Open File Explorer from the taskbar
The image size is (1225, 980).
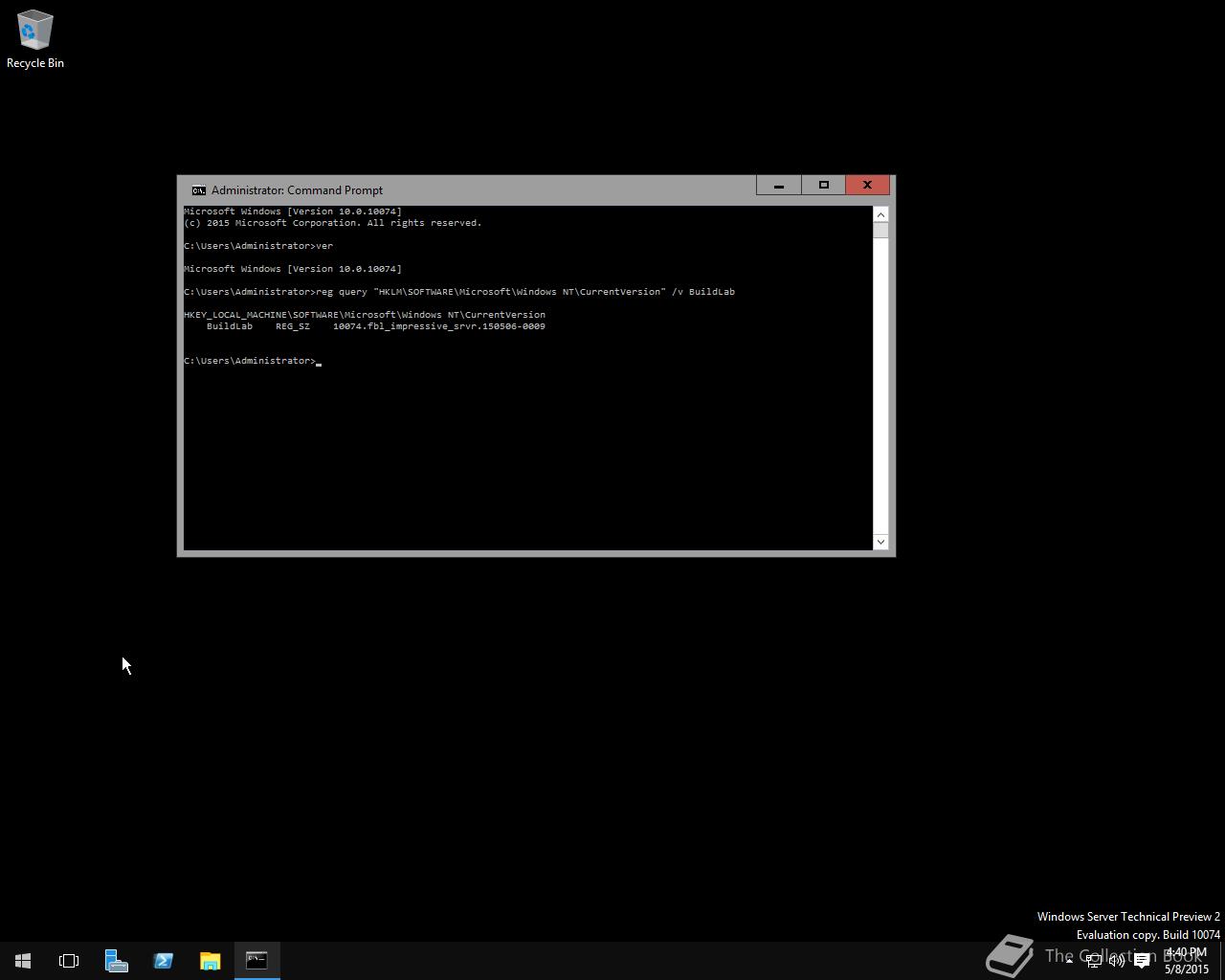(x=210, y=961)
